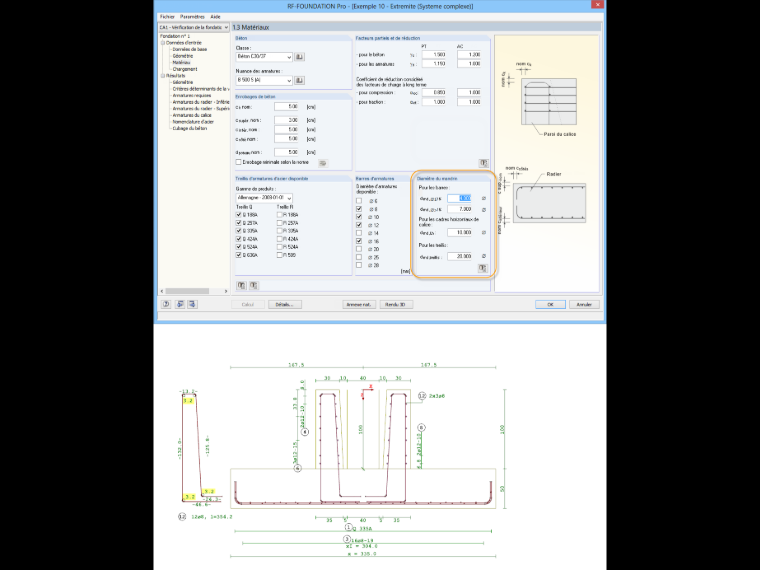Open the Gamme de produits dropdown
The height and width of the screenshot is (570, 760).
(x=264, y=198)
